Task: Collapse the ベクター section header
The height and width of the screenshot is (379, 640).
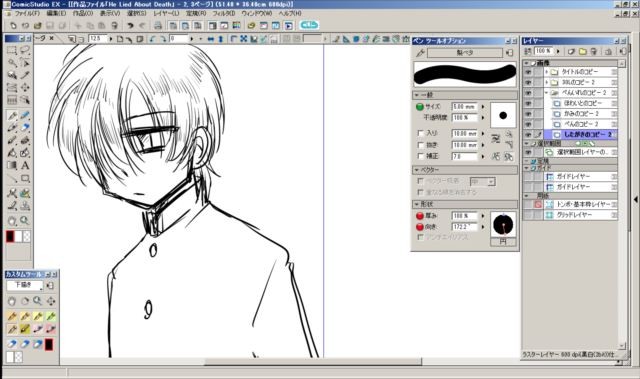Action: coord(465,170)
